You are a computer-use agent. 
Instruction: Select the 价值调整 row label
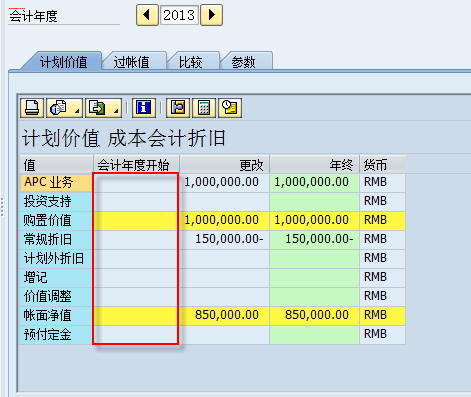coord(56,296)
